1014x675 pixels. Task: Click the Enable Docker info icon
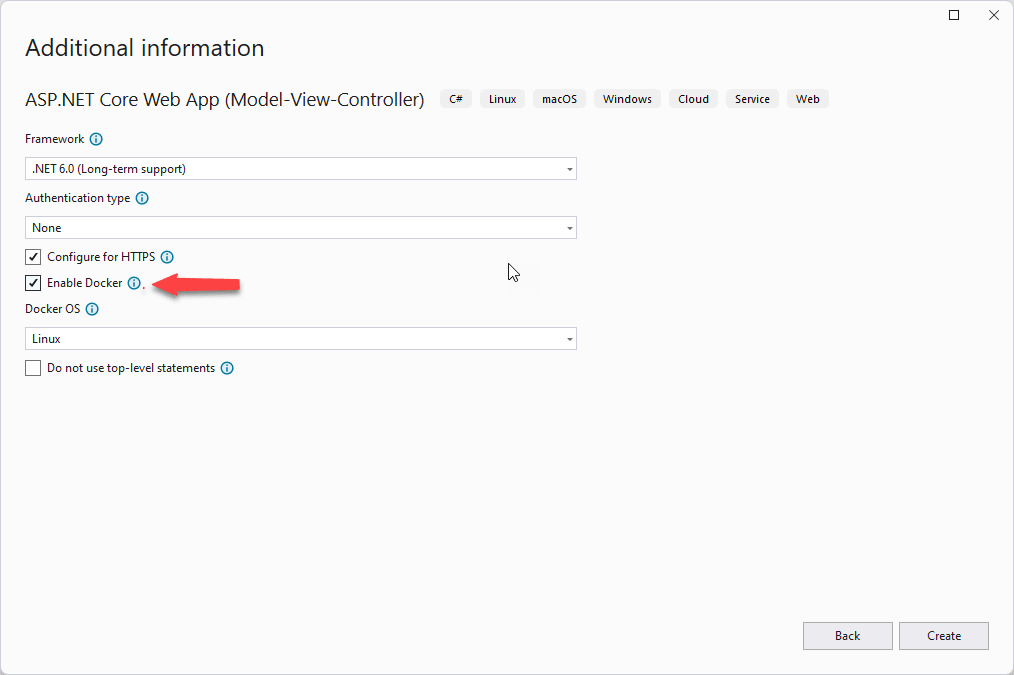point(134,283)
